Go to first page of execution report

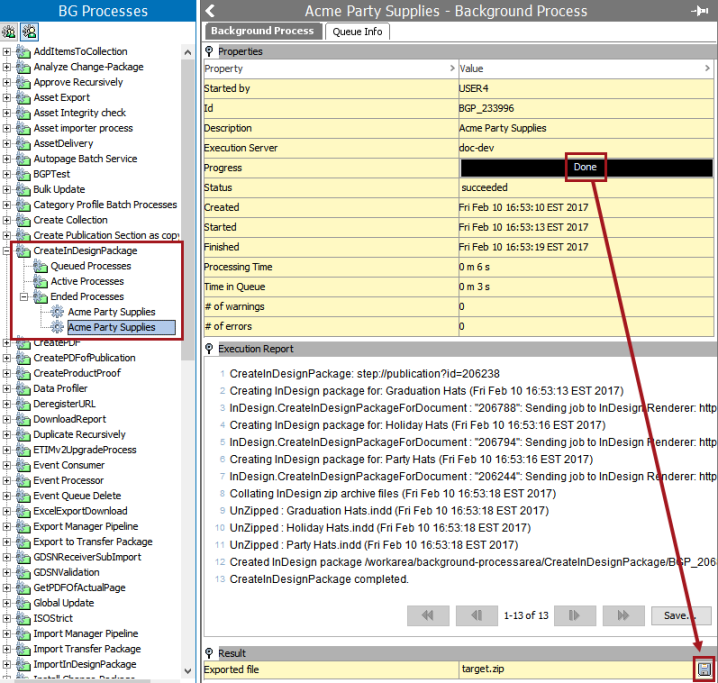click(x=428, y=615)
